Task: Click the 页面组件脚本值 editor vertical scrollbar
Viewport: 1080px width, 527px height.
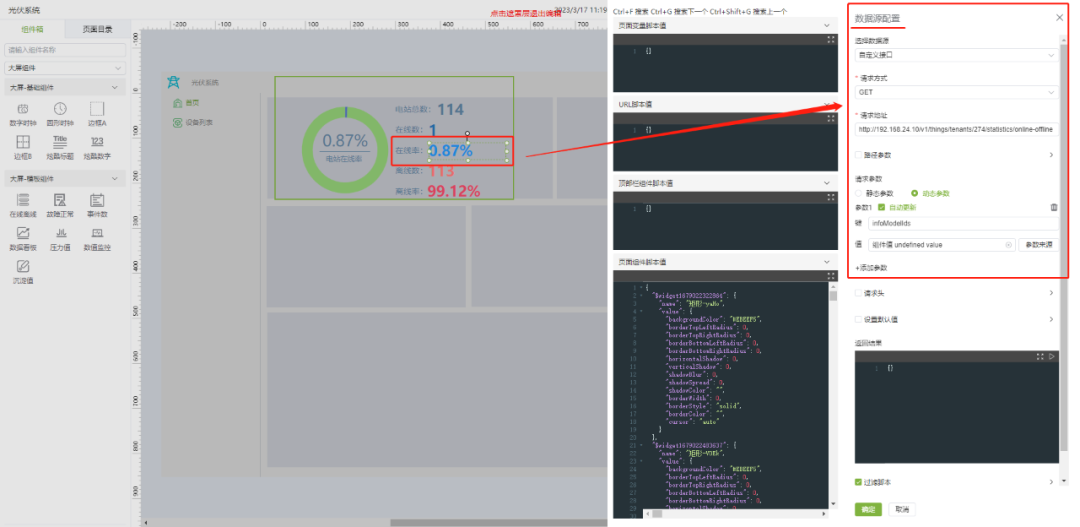Action: (833, 296)
